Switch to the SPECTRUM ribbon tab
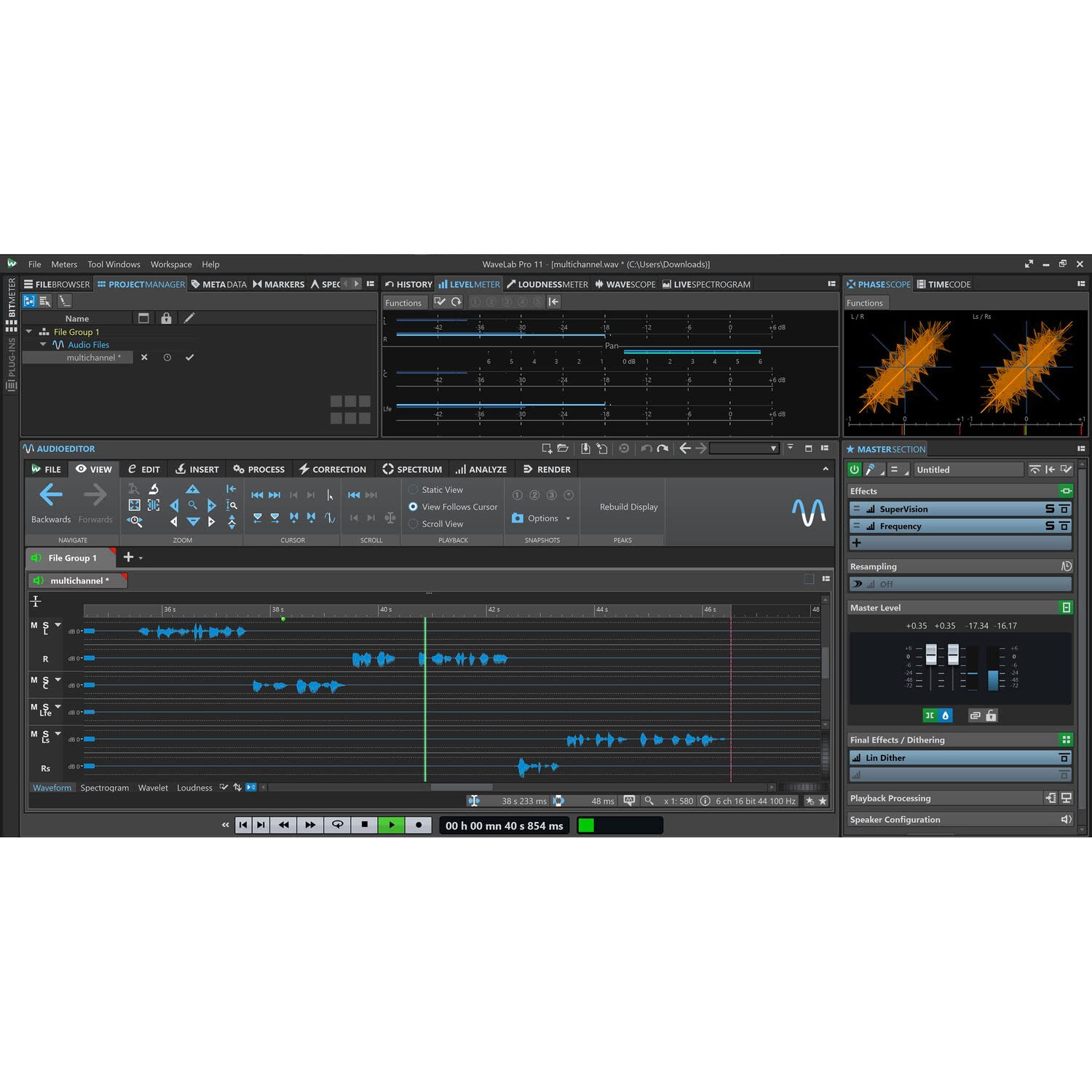Viewport: 1092px width, 1092px height. [x=413, y=470]
